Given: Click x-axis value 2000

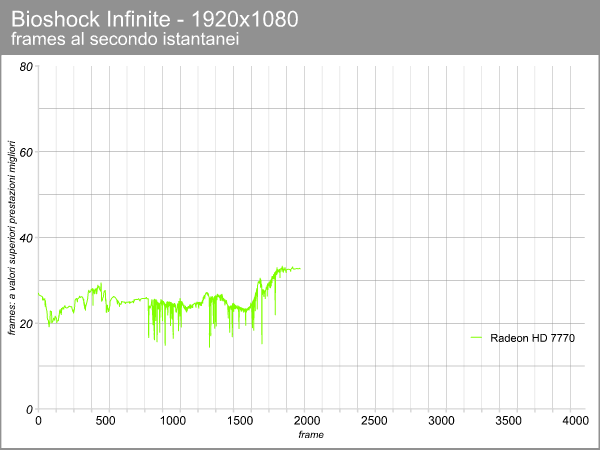Looking at the screenshot, I should point(307,421).
